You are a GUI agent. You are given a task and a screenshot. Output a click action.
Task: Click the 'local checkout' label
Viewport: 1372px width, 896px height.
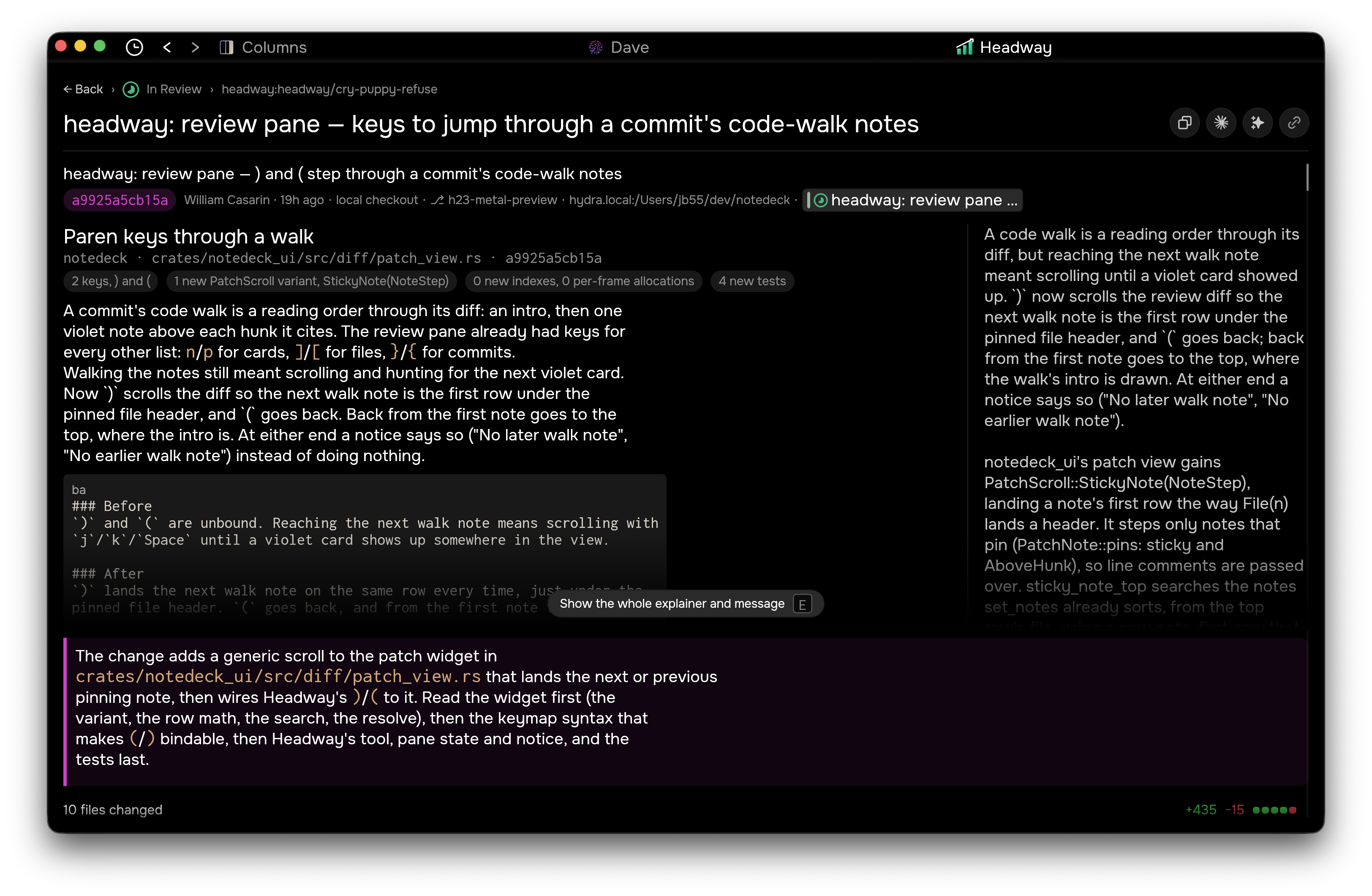(x=377, y=200)
